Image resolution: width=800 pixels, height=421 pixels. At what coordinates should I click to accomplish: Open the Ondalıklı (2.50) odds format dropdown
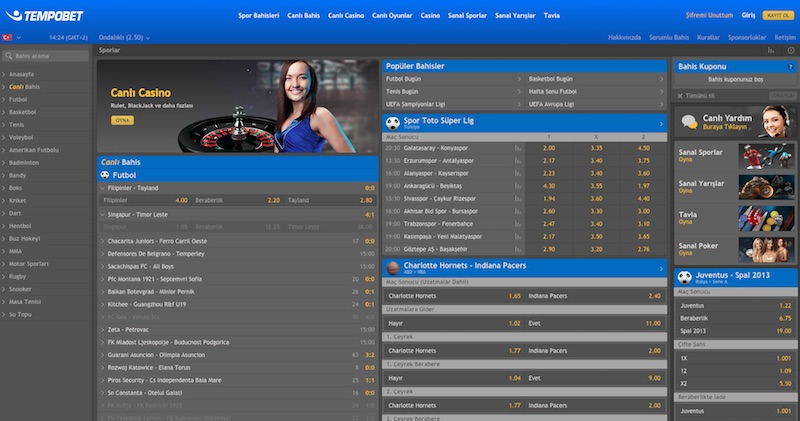click(124, 38)
